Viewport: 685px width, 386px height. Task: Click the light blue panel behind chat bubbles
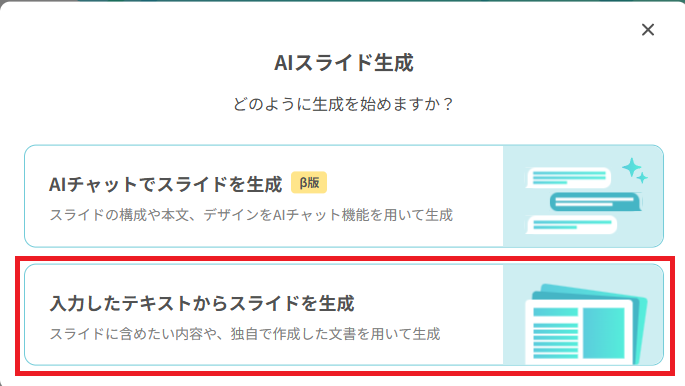(x=583, y=196)
